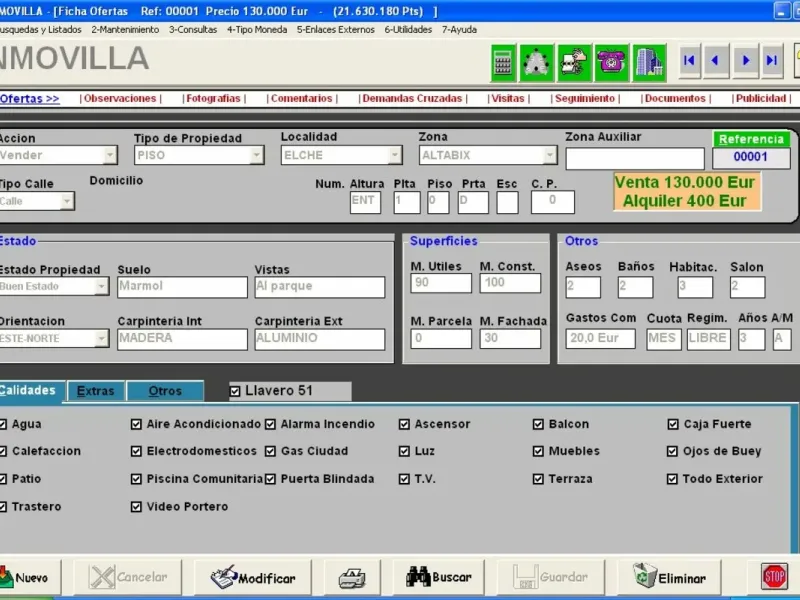Go to next record

point(745,61)
